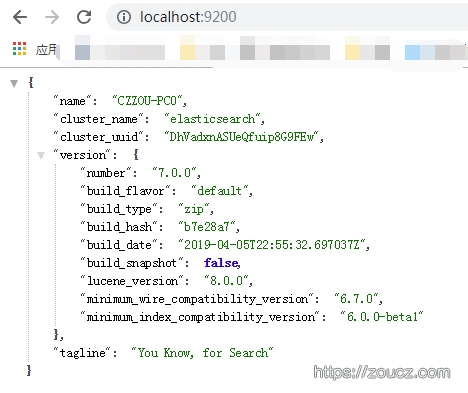Image resolution: width=468 pixels, height=393 pixels.
Task: Select the value "You Know, for Search"
Action: (x=202, y=353)
